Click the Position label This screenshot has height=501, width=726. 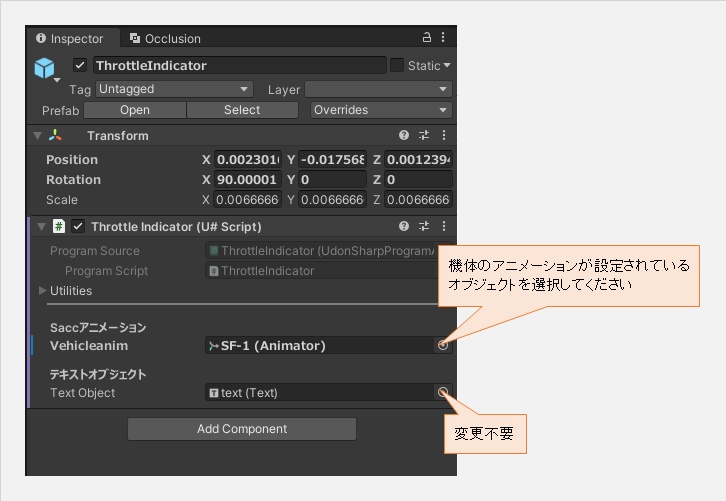click(72, 160)
